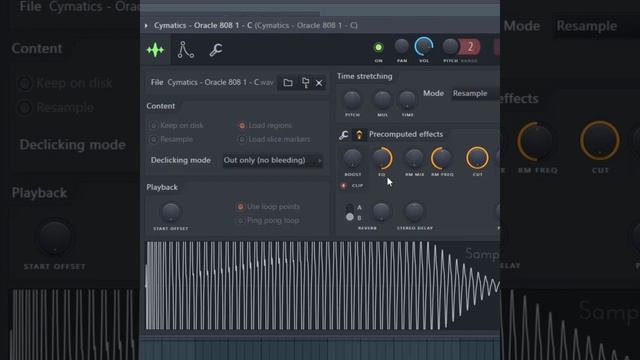The image size is (640, 360).
Task: Click the channel PITCH knob in header
Action: [x=450, y=47]
